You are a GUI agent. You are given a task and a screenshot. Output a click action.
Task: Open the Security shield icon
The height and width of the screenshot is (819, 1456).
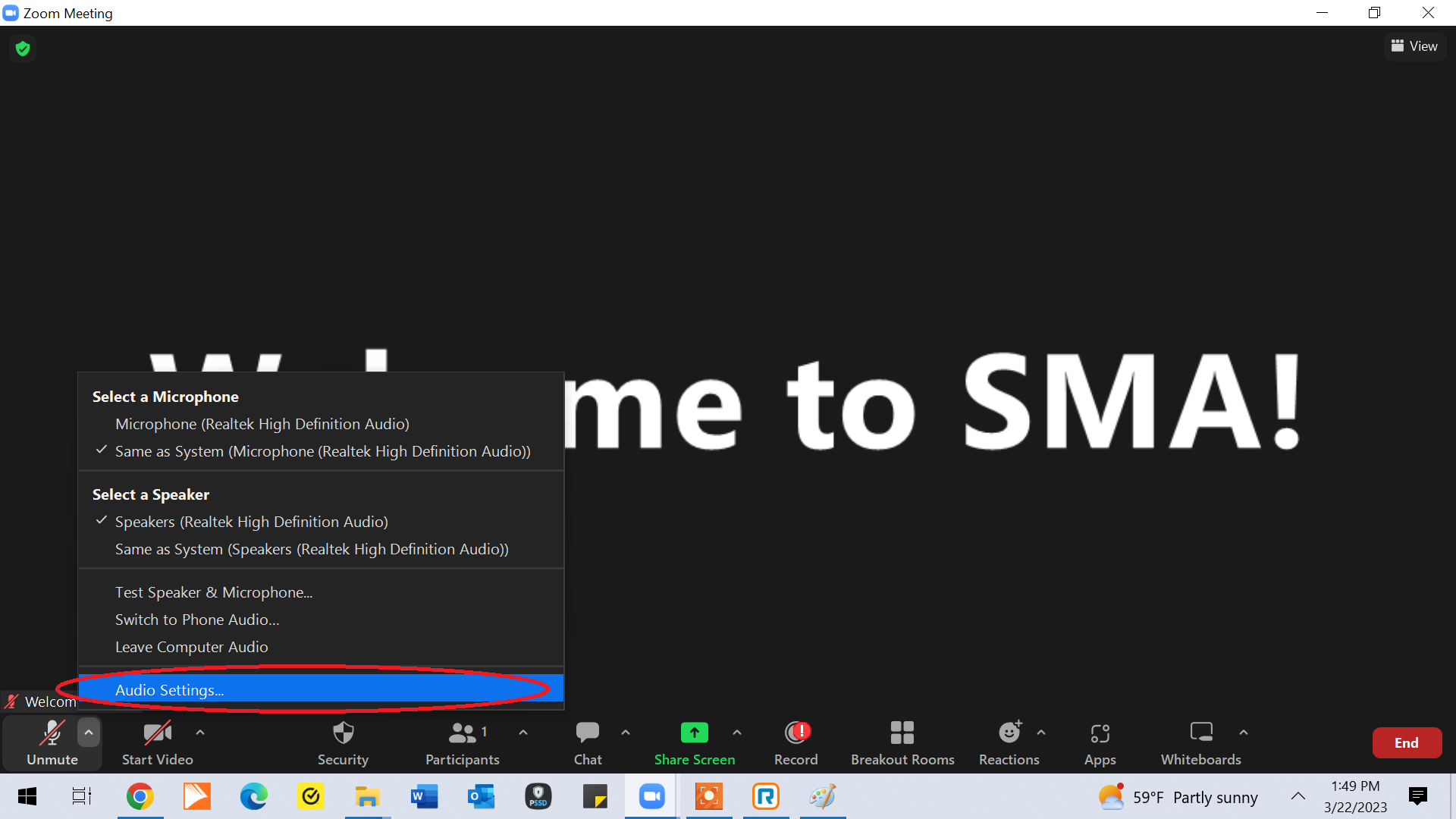343,733
